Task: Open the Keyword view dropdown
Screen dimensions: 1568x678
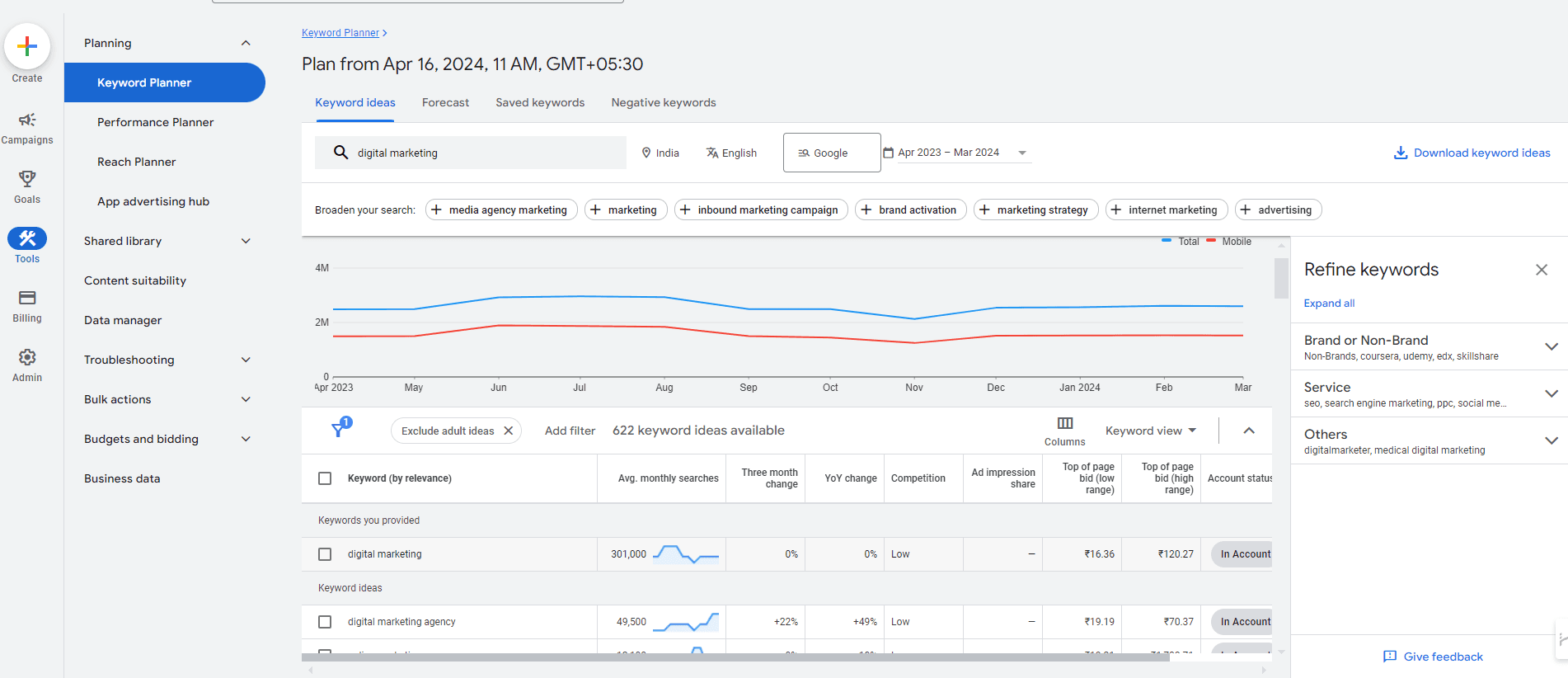Action: [x=1150, y=431]
